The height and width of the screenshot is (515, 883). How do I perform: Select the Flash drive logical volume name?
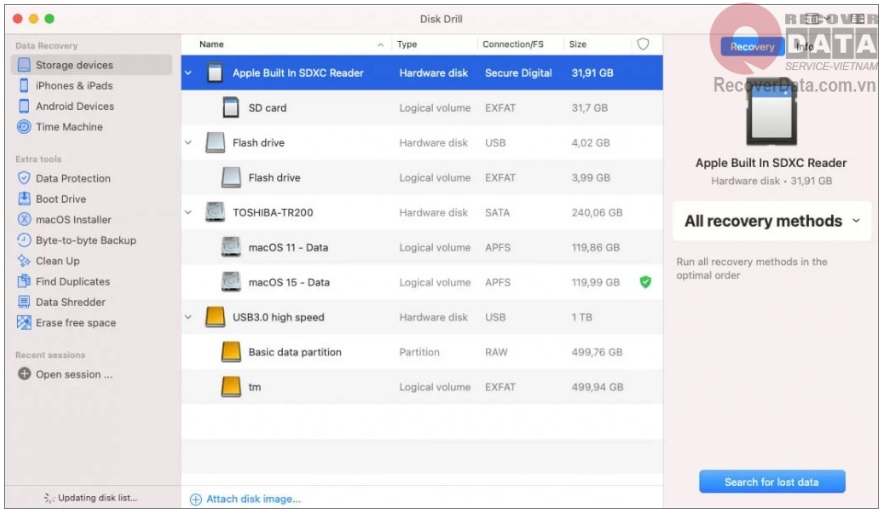pos(274,177)
